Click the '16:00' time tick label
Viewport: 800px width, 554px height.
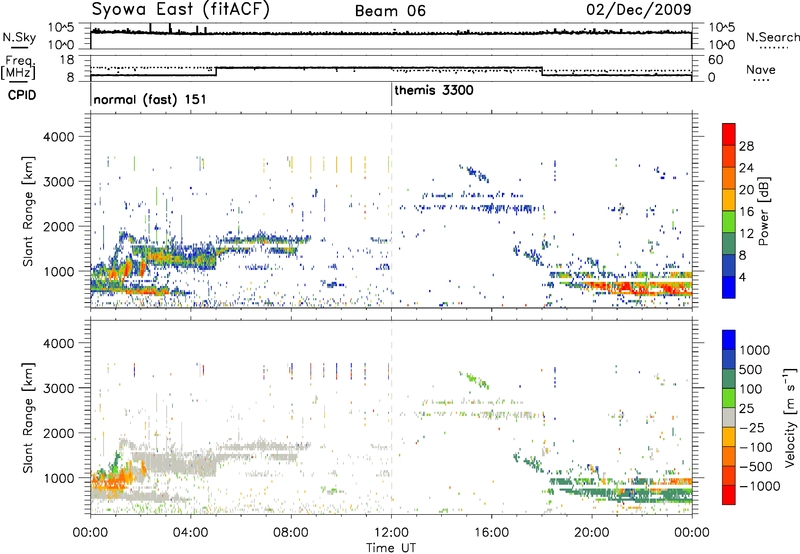click(x=491, y=533)
